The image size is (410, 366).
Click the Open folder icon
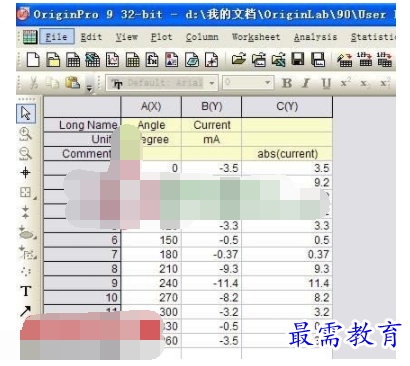click(239, 60)
